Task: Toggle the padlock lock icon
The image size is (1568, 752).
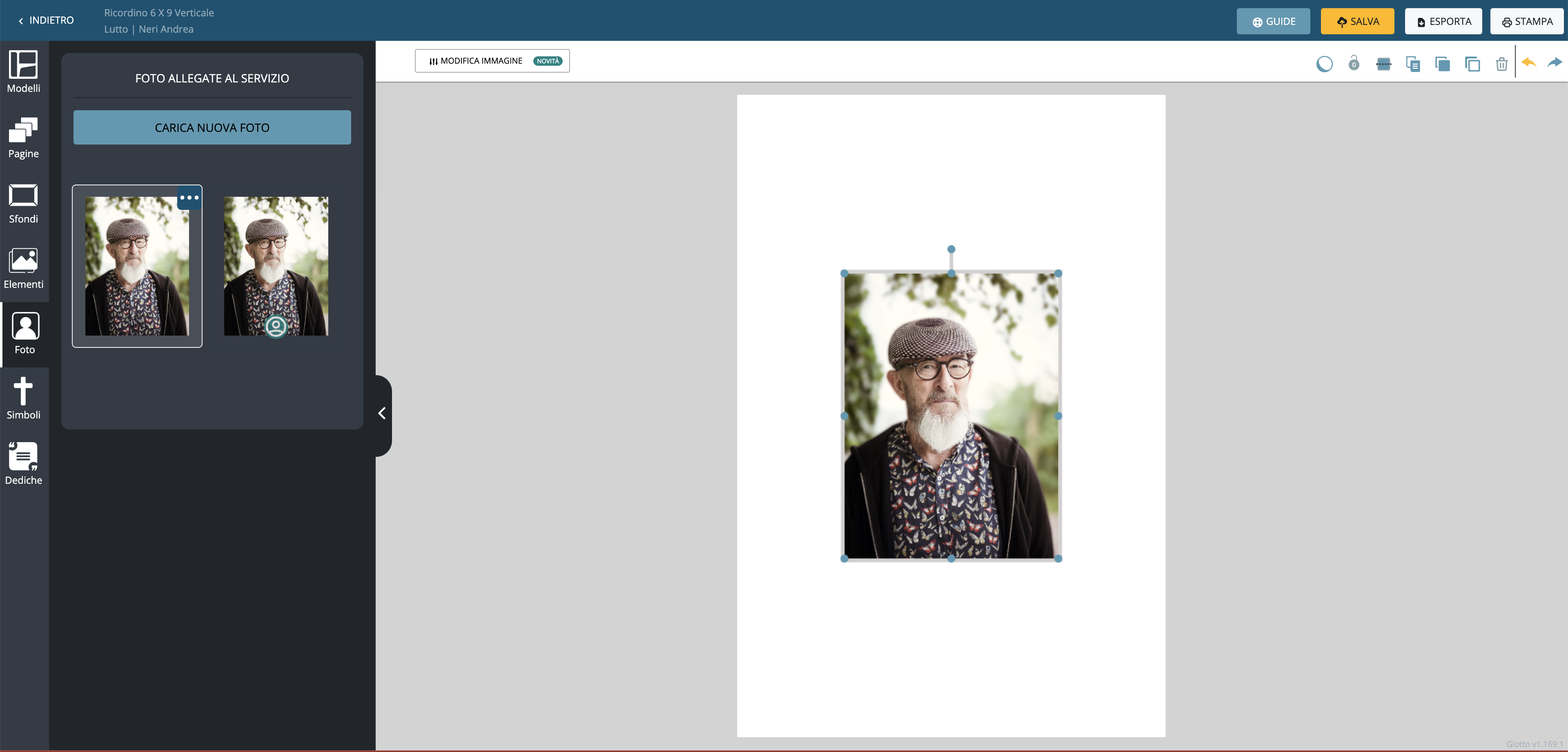Action: pyautogui.click(x=1354, y=63)
